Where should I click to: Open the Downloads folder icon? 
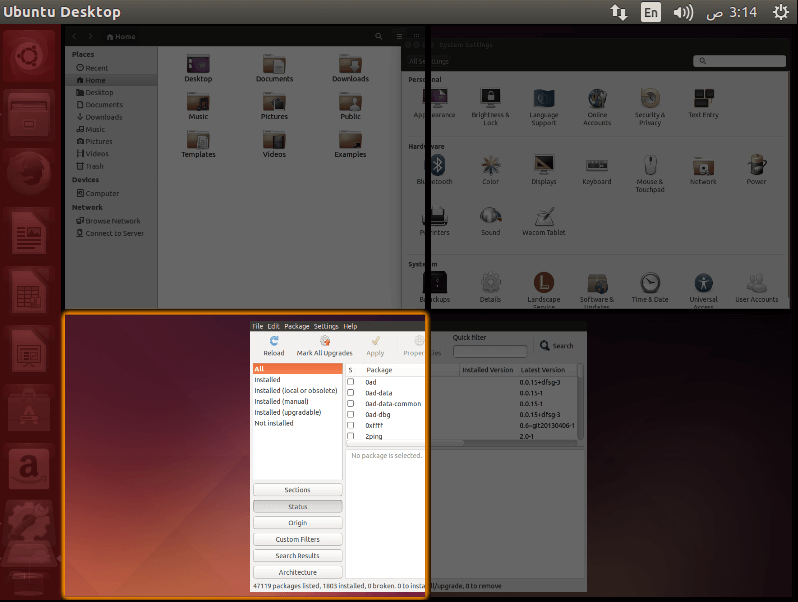point(350,64)
